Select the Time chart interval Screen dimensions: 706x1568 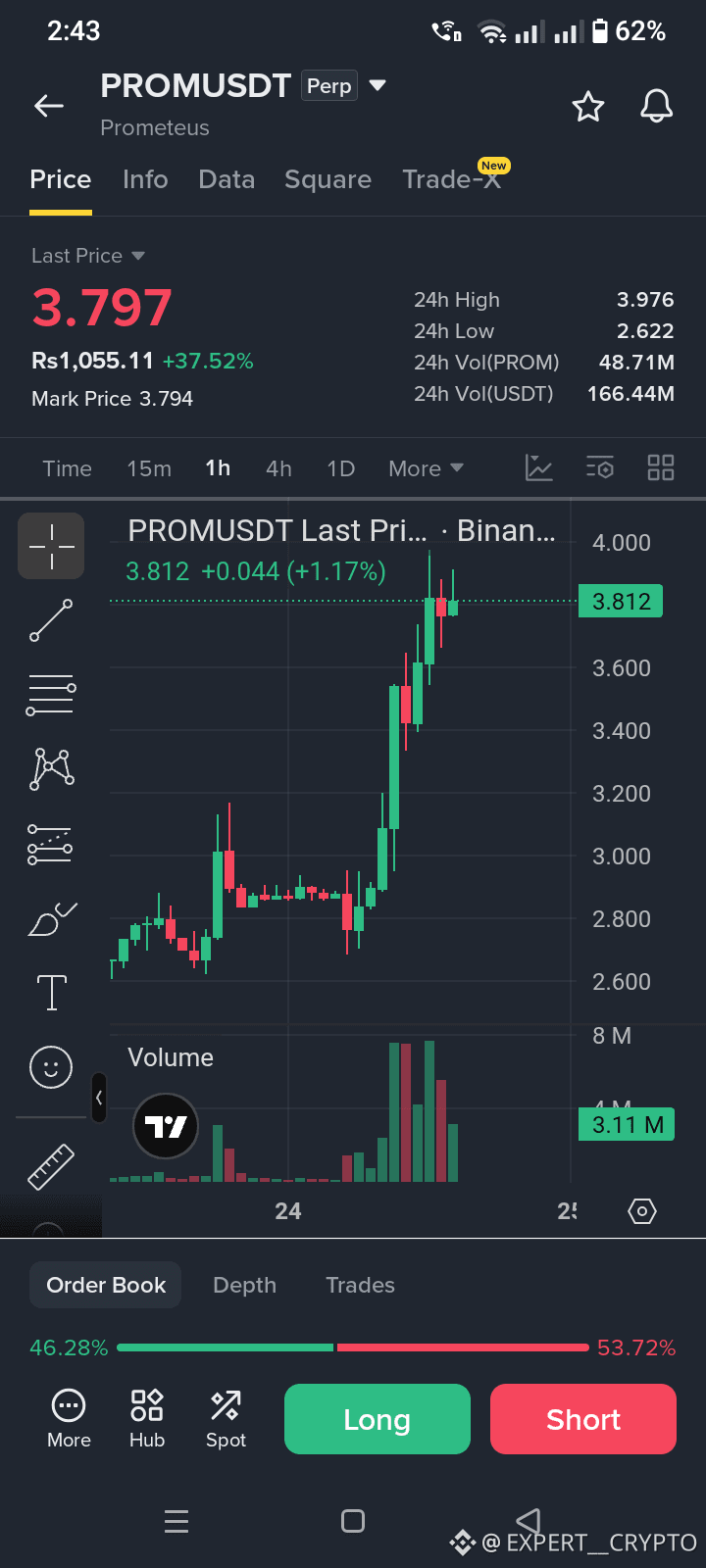[67, 468]
